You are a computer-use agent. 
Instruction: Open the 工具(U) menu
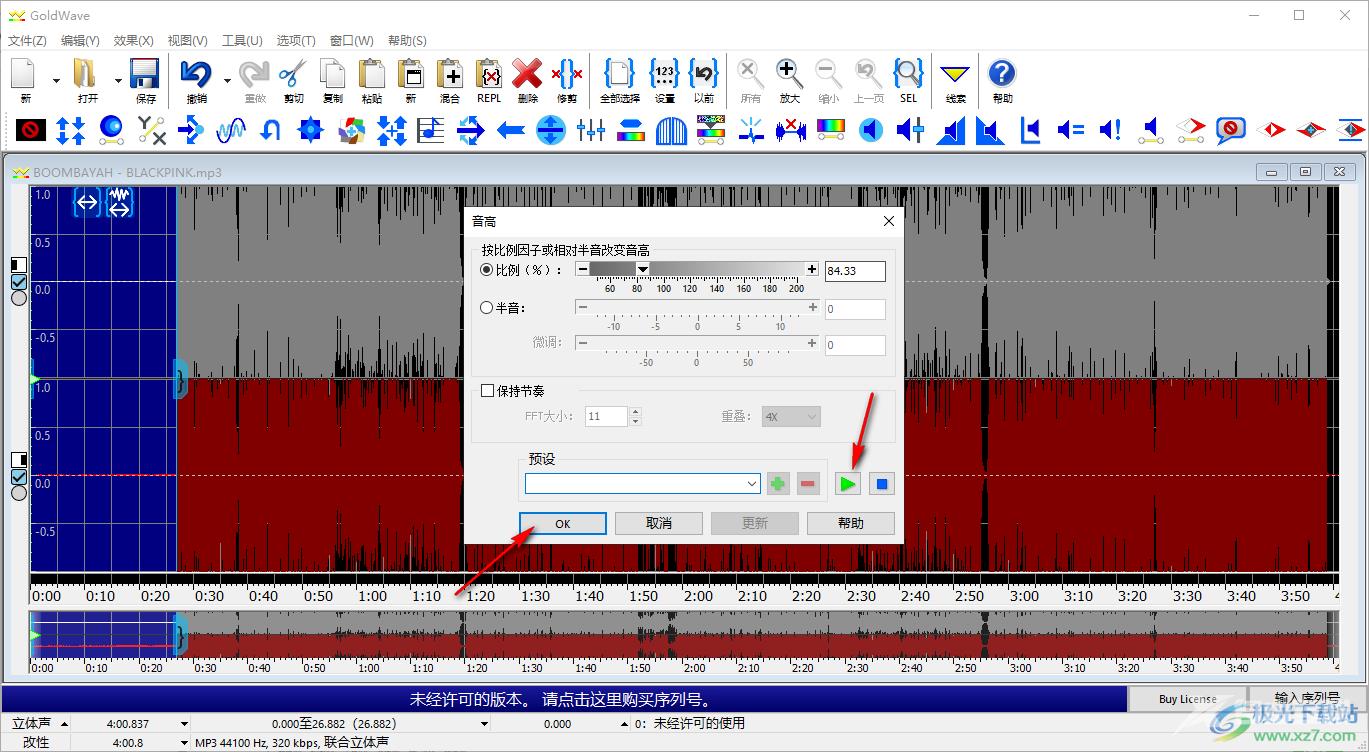click(x=242, y=41)
